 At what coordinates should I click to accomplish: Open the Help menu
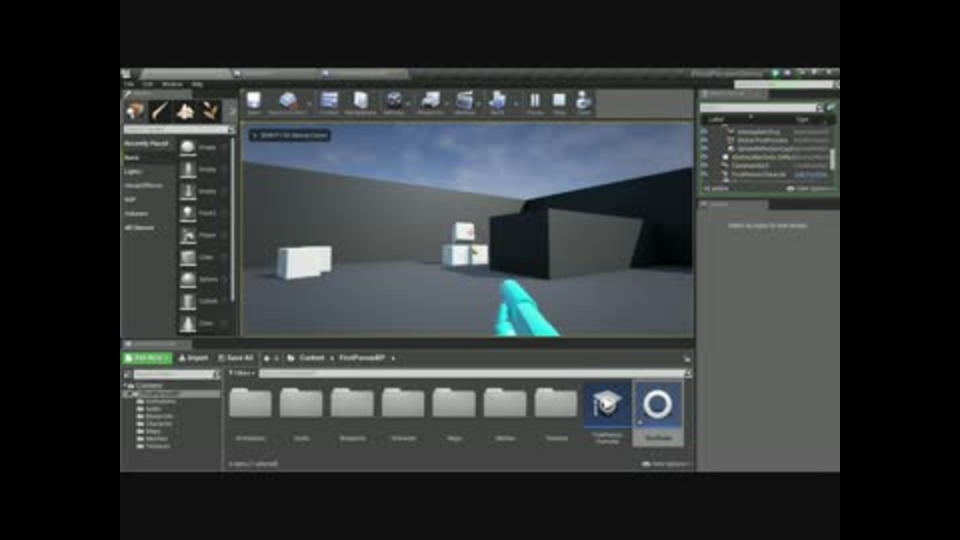pyautogui.click(x=197, y=84)
